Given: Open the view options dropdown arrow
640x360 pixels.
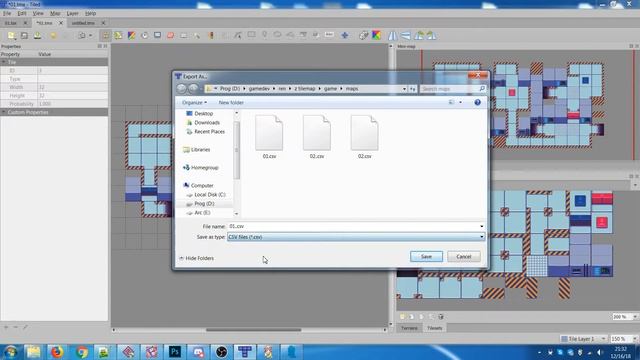Looking at the screenshot, I should [x=461, y=102].
